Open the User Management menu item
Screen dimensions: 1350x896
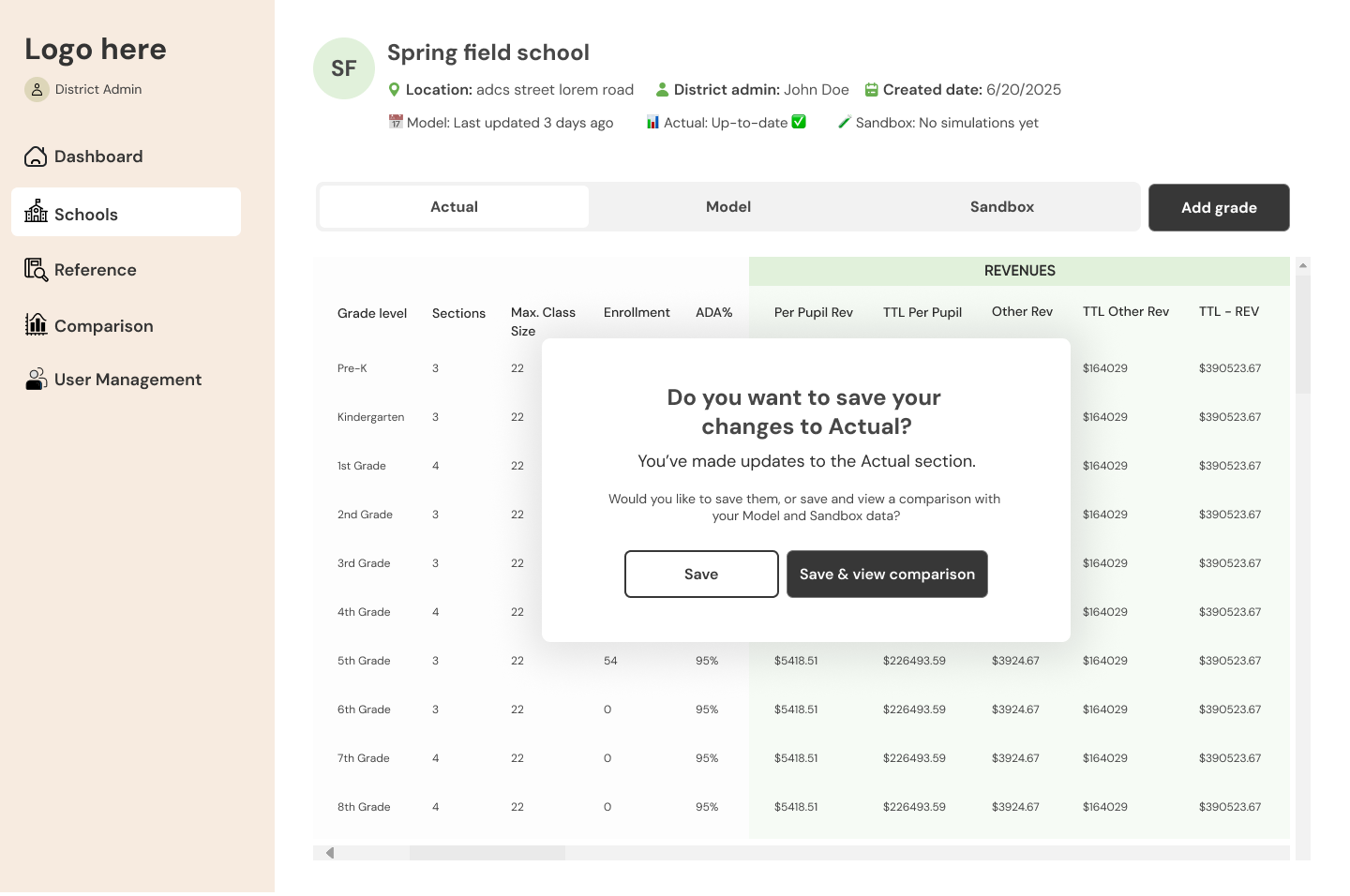coord(126,380)
